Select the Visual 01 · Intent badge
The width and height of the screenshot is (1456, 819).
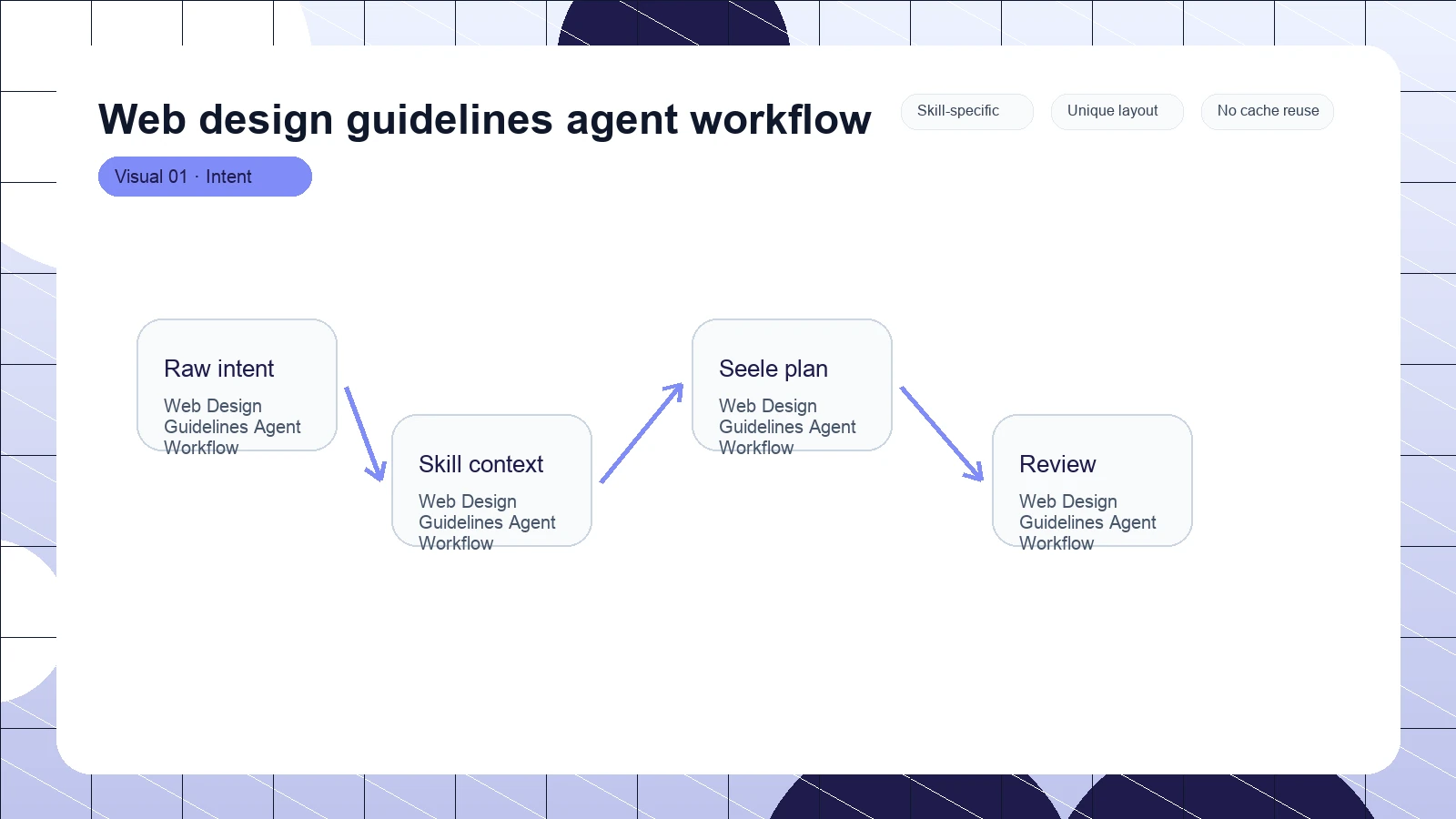205,177
